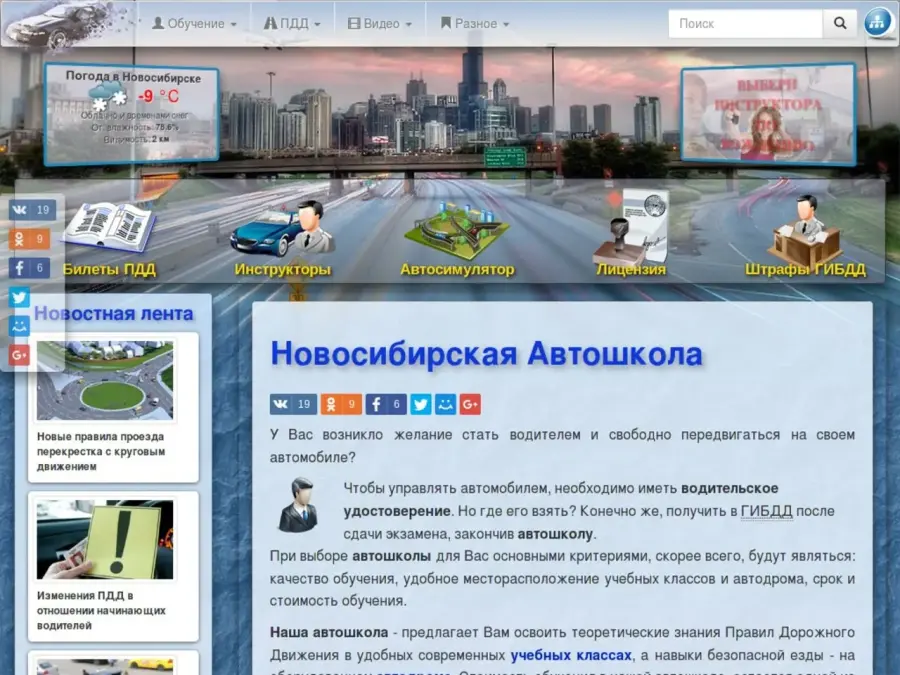Share via Twitter in left floating sidebar
This screenshot has width=900, height=675.
coord(20,297)
